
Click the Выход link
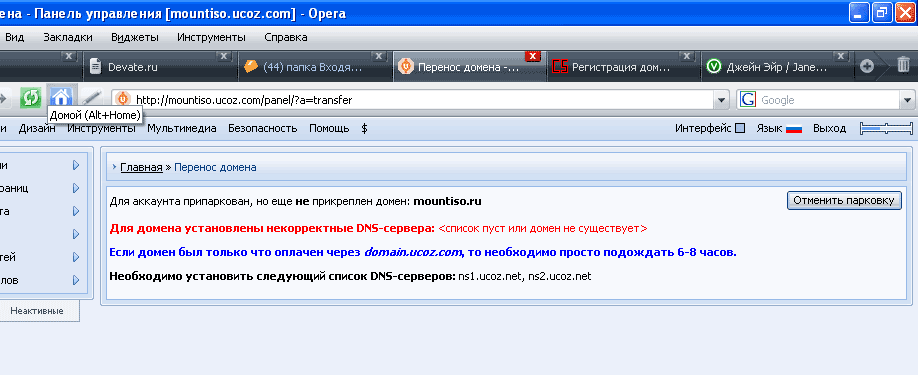(x=830, y=129)
